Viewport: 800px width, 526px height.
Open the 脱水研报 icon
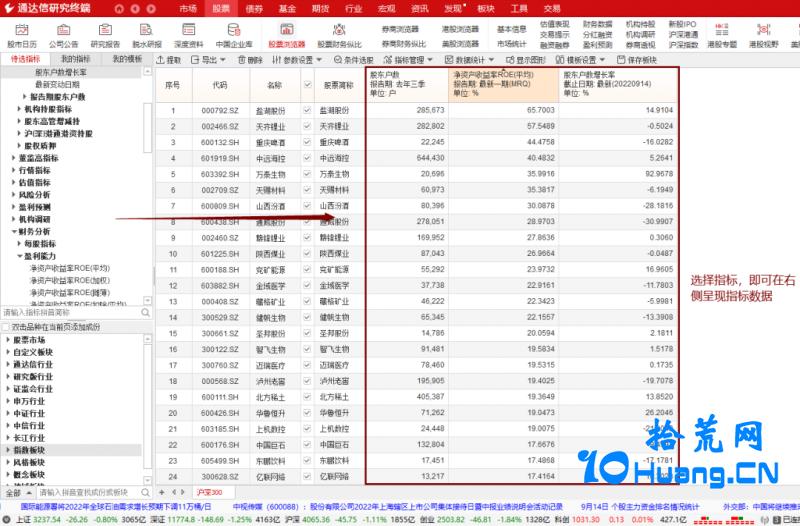(146, 36)
